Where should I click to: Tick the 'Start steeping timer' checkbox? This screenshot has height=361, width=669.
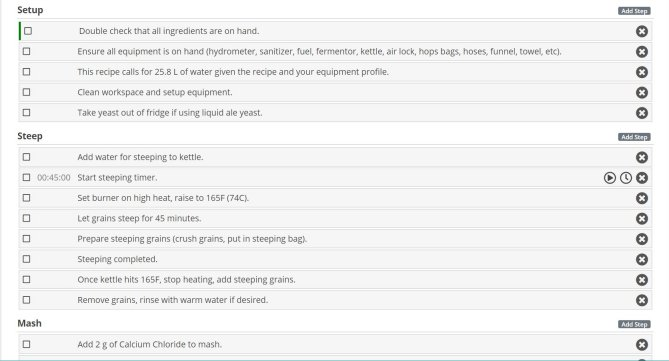click(26, 177)
